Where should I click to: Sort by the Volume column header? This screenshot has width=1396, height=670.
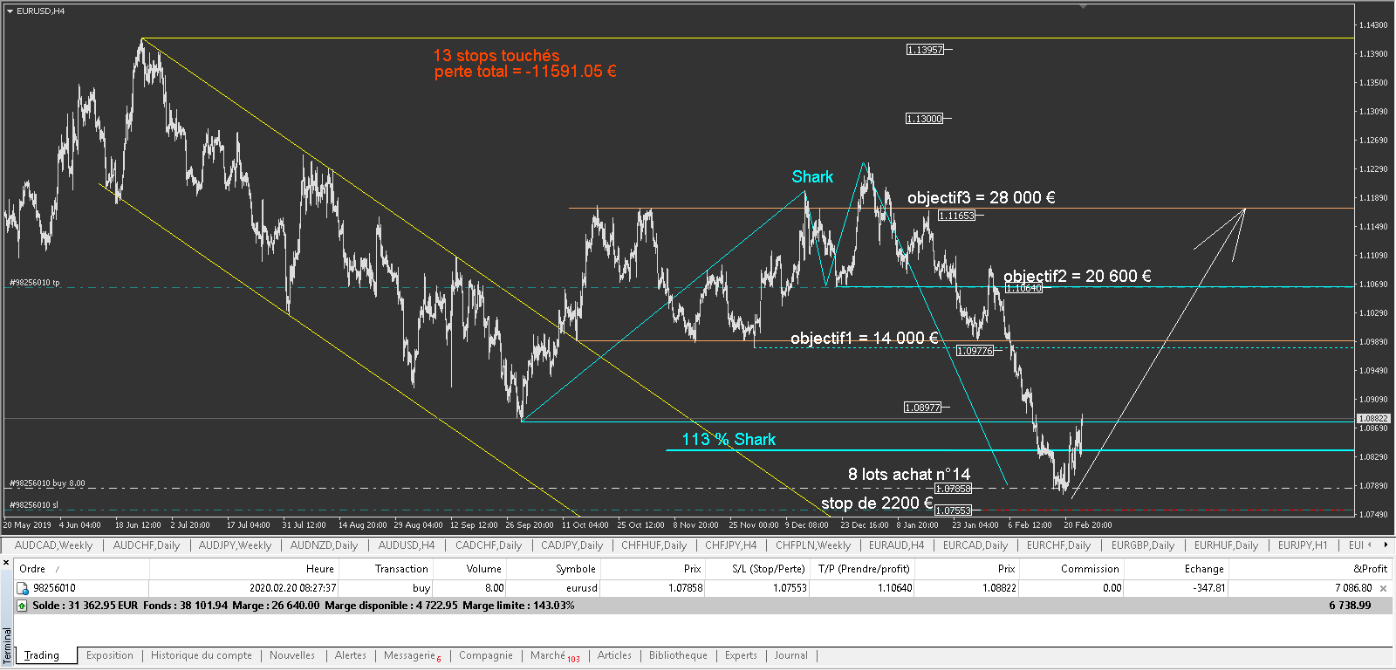click(471, 568)
